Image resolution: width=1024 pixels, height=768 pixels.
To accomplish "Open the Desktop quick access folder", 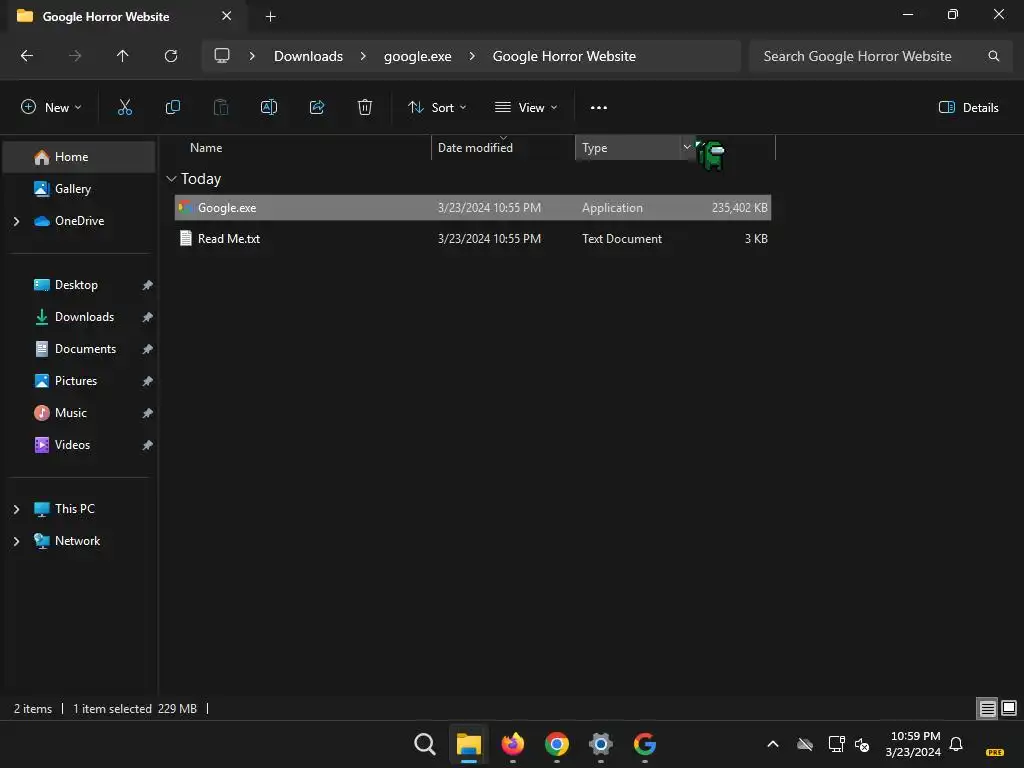I will (x=76, y=285).
